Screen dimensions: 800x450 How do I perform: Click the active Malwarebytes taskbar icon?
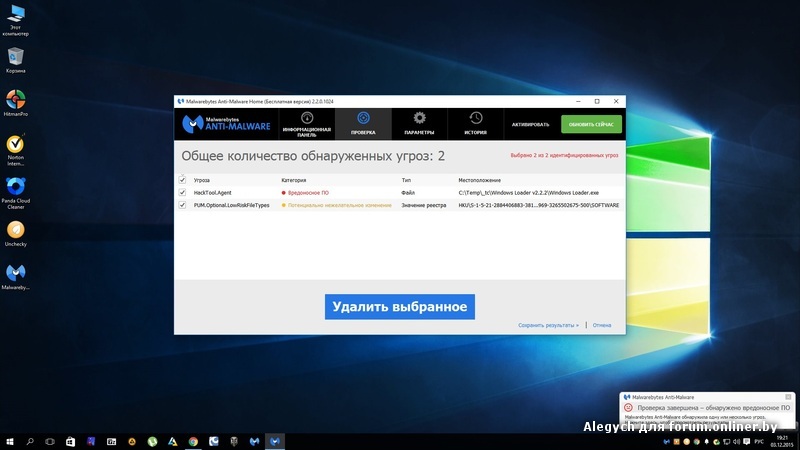(x=274, y=442)
